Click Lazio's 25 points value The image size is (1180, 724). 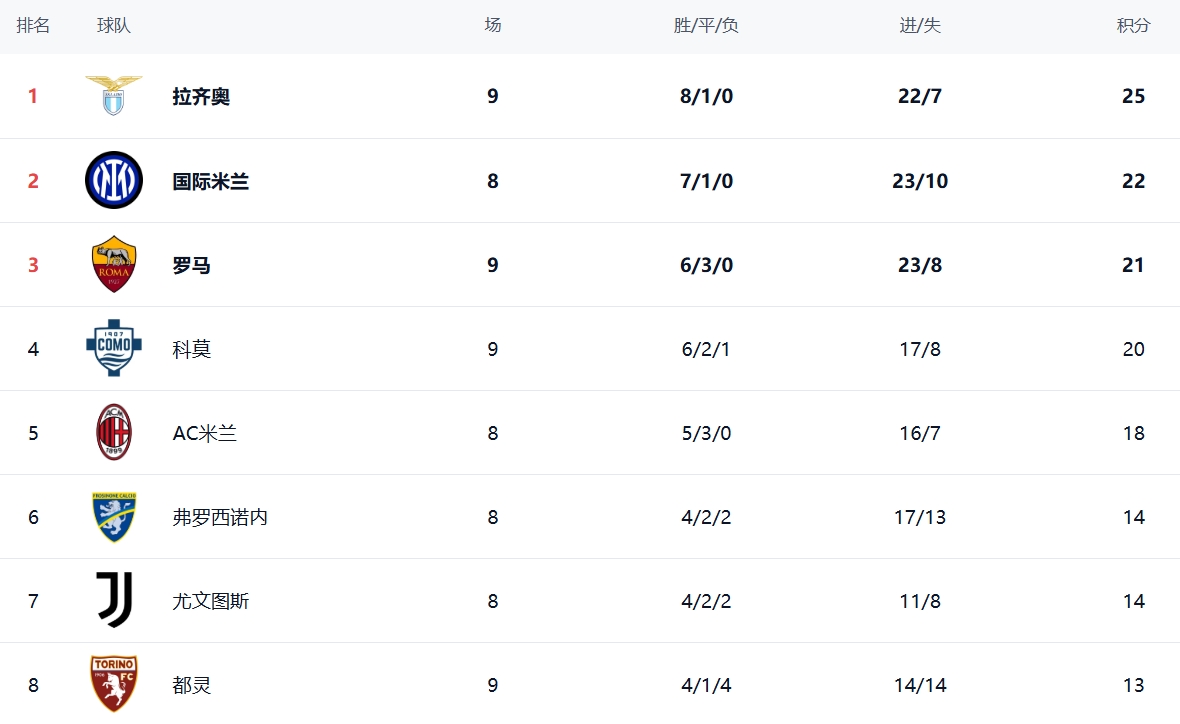[1133, 96]
